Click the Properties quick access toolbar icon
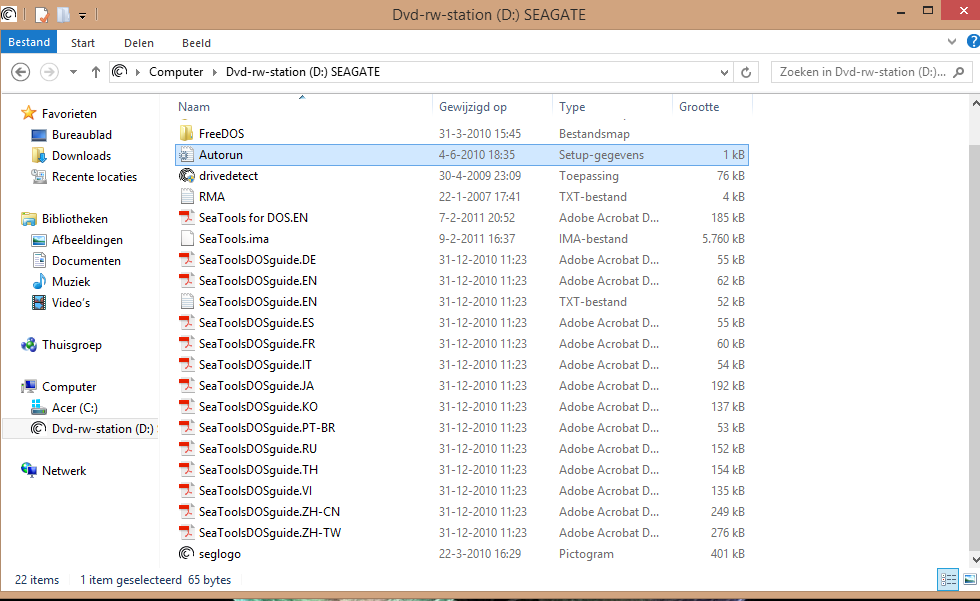The image size is (980, 601). pyautogui.click(x=42, y=14)
